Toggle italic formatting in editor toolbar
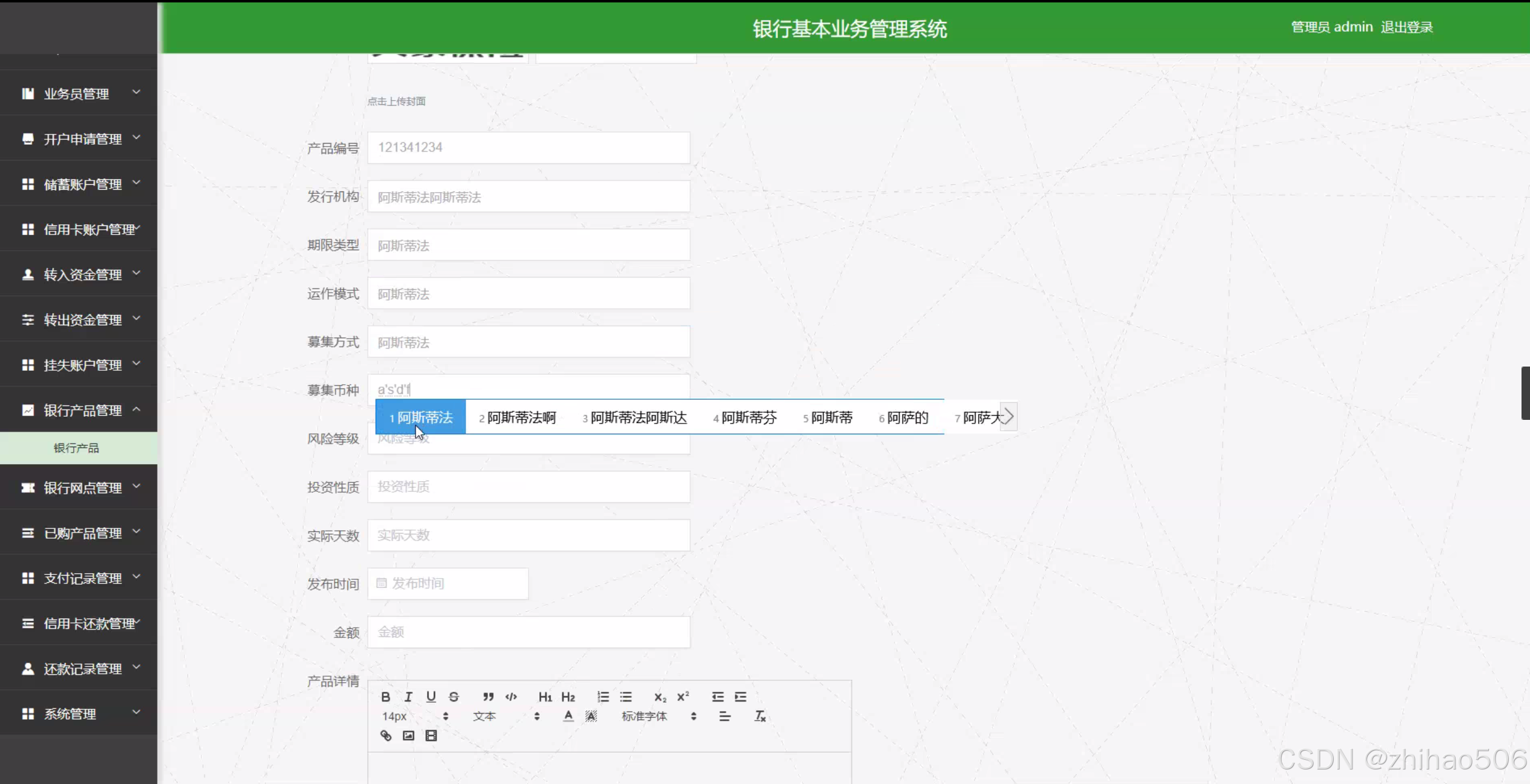Viewport: 1530px width, 784px height. pyautogui.click(x=408, y=697)
